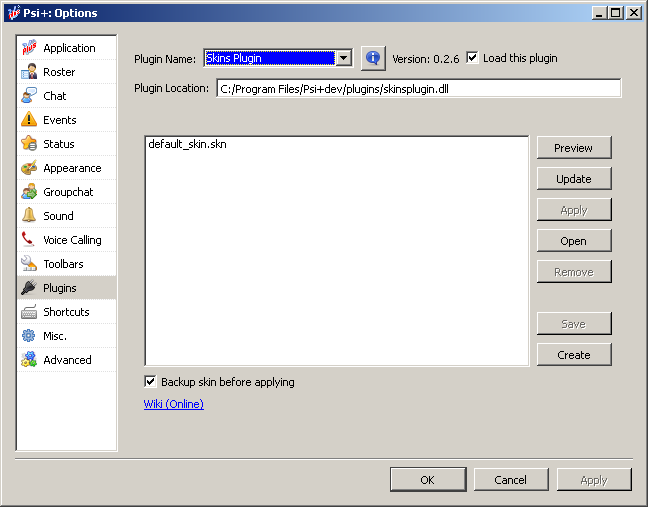The height and width of the screenshot is (507, 648).
Task: Open Appearance palette icon
Action: tap(29, 168)
